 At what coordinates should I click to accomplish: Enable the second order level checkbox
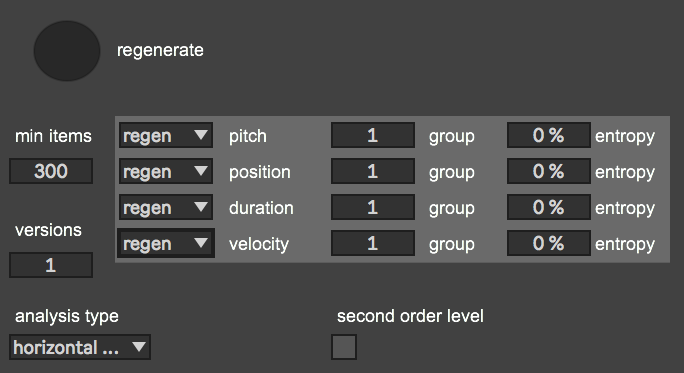344,347
